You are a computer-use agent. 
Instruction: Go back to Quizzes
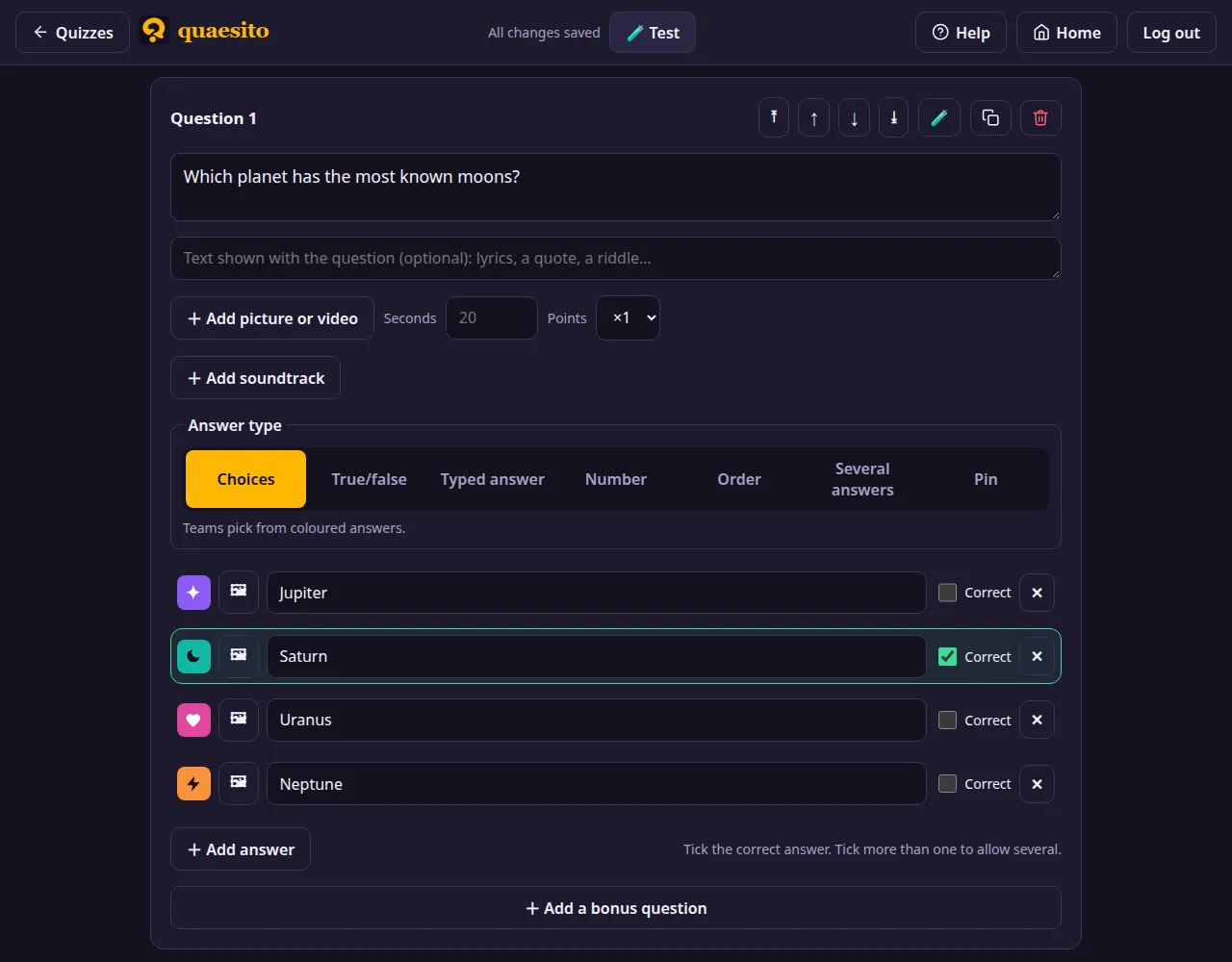73,32
